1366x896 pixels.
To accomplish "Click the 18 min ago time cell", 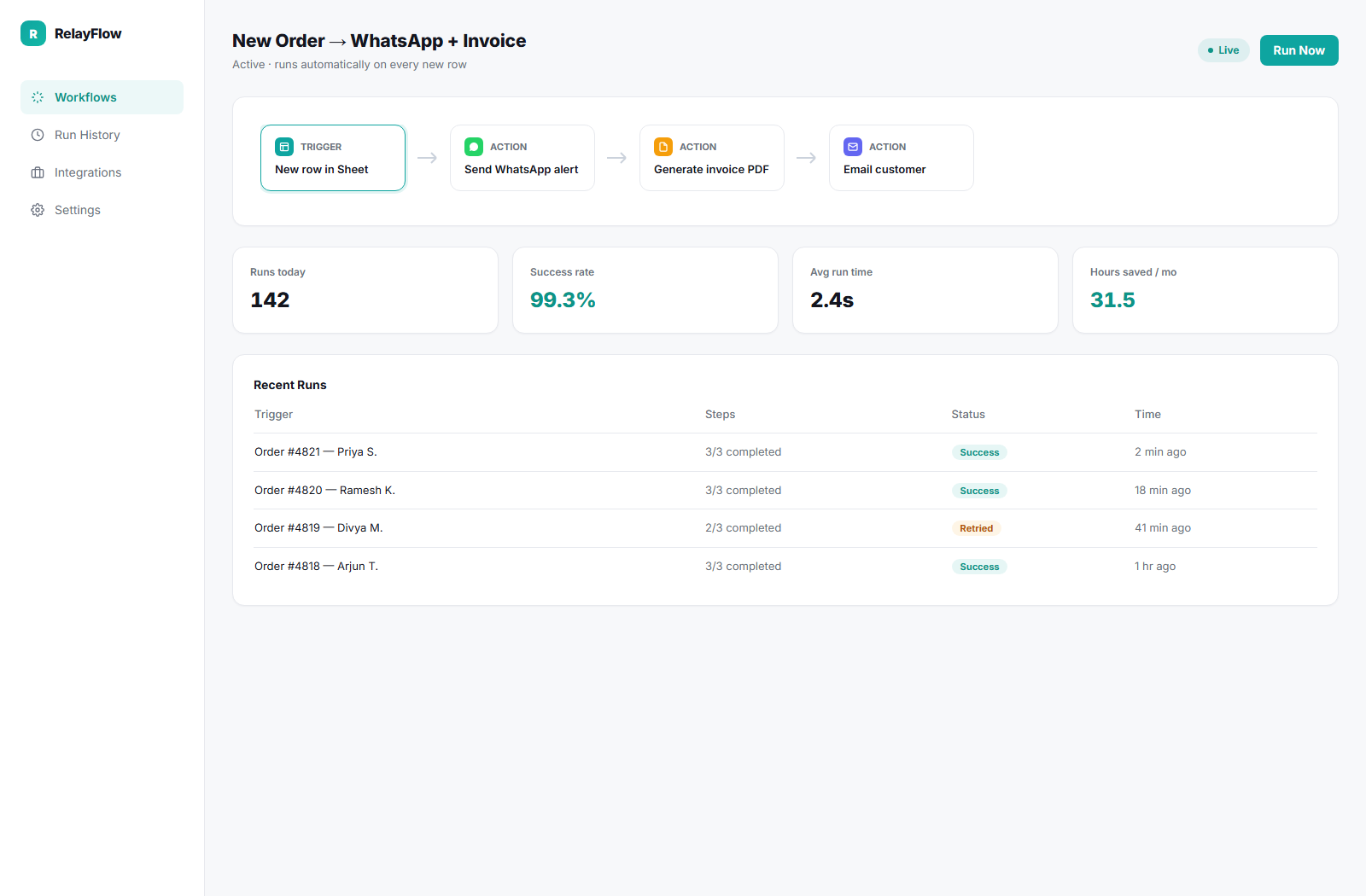I will [1163, 491].
